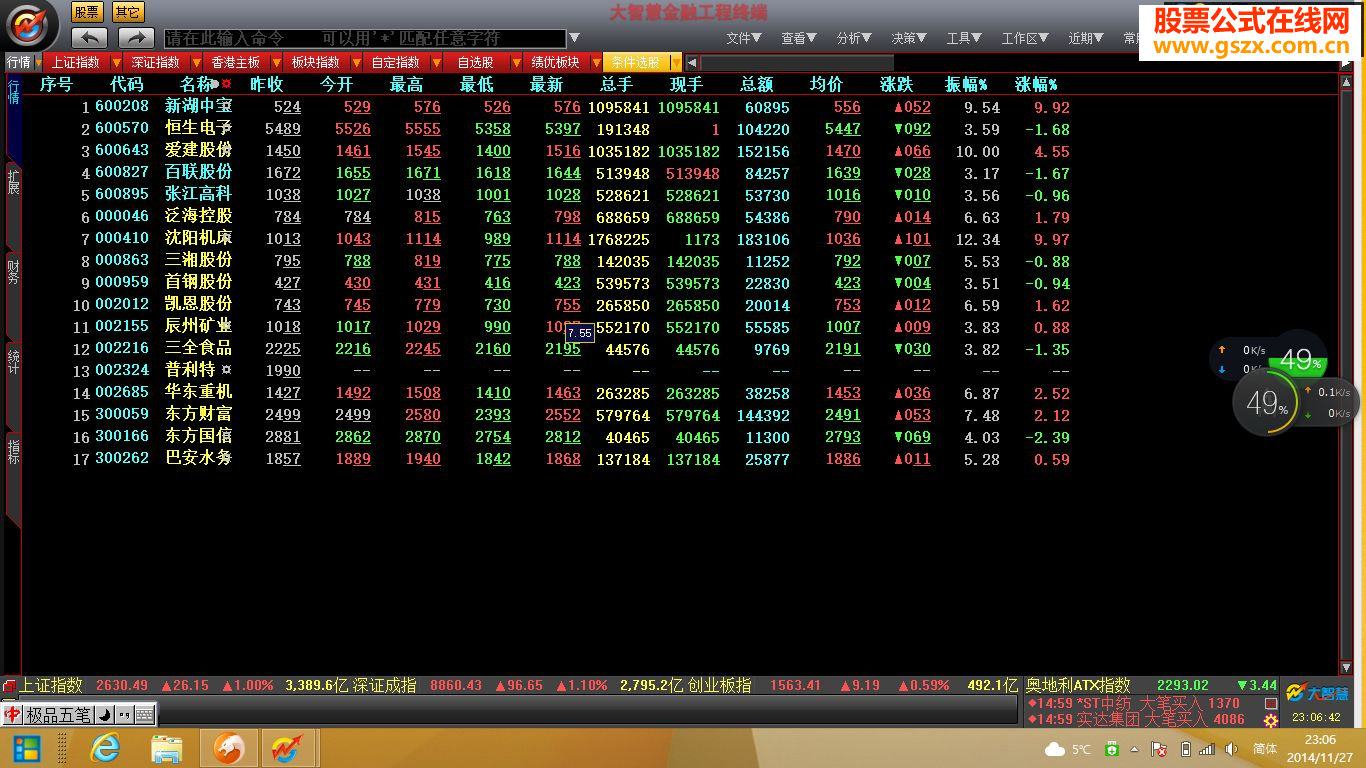Switch to the 上证指数 tab
This screenshot has height=768, width=1366.
[76, 62]
